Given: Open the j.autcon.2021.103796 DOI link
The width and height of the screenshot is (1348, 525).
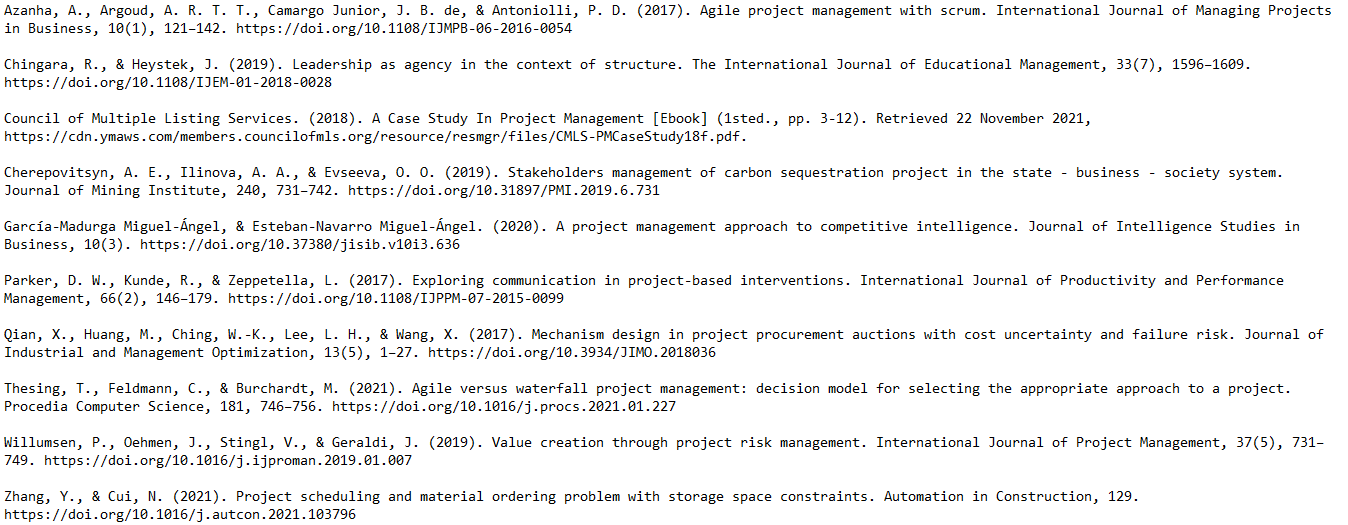Looking at the screenshot, I should pyautogui.click(x=180, y=515).
